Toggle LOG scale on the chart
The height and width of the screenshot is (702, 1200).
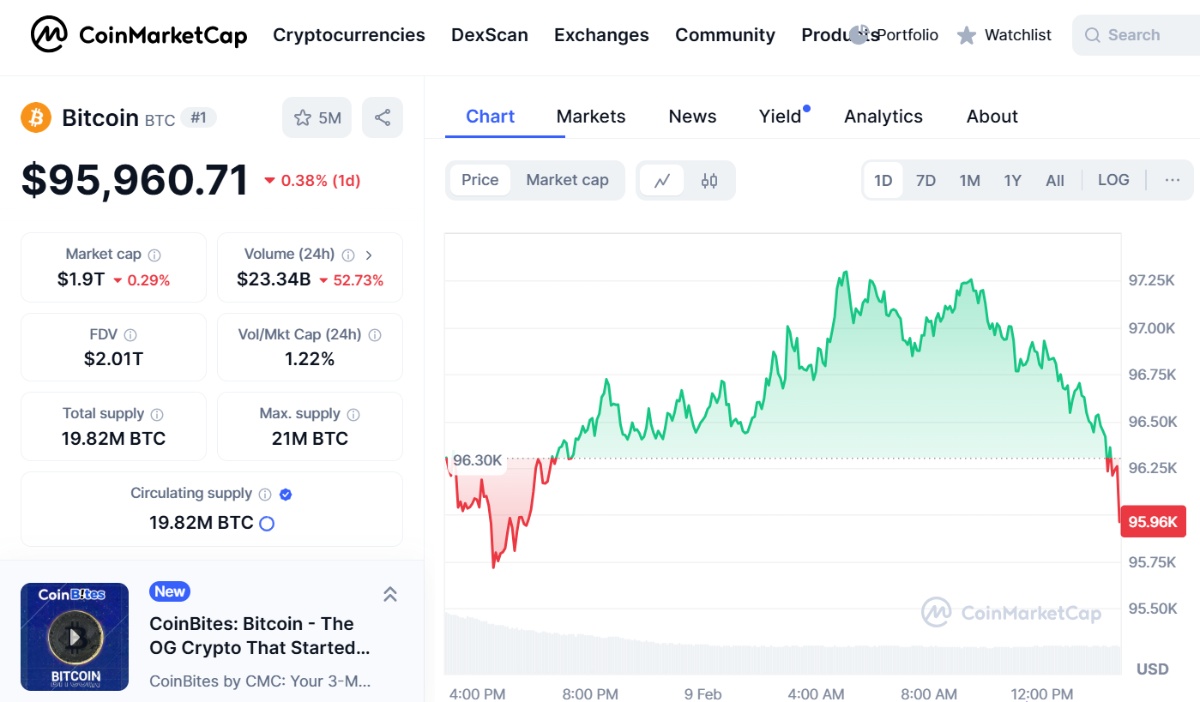[1113, 180]
